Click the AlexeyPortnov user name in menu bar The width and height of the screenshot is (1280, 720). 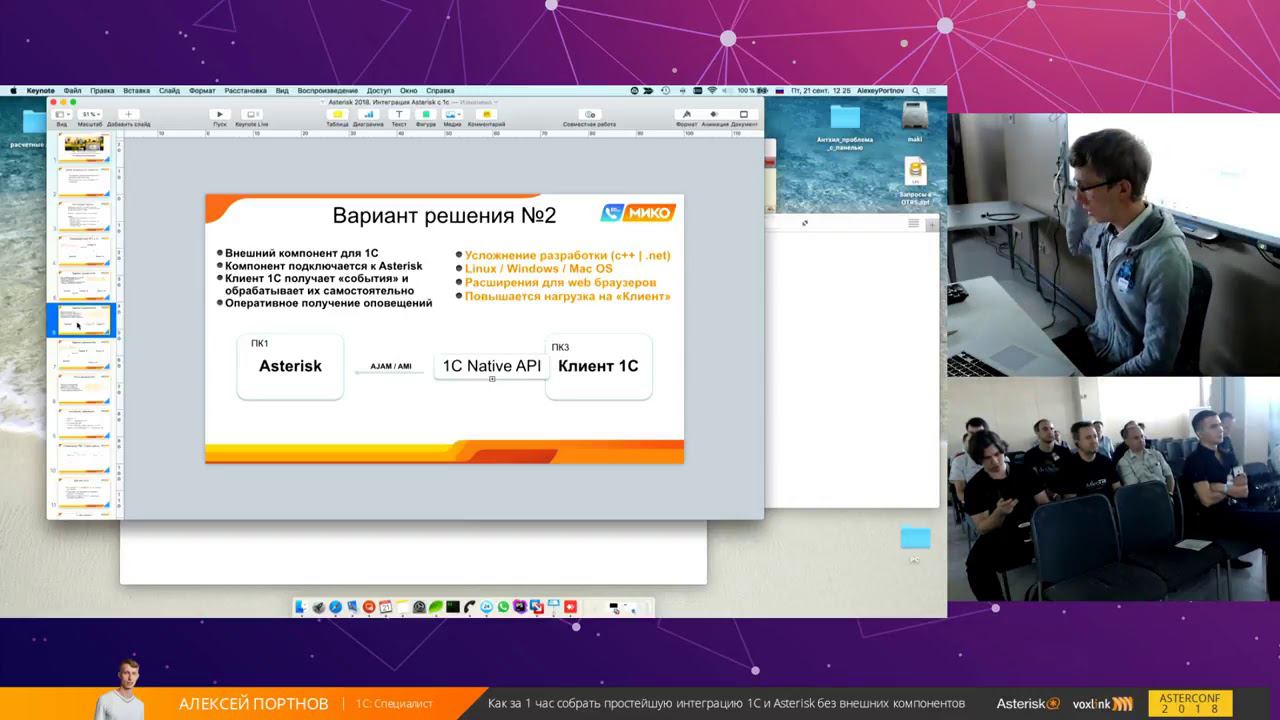click(x=880, y=90)
